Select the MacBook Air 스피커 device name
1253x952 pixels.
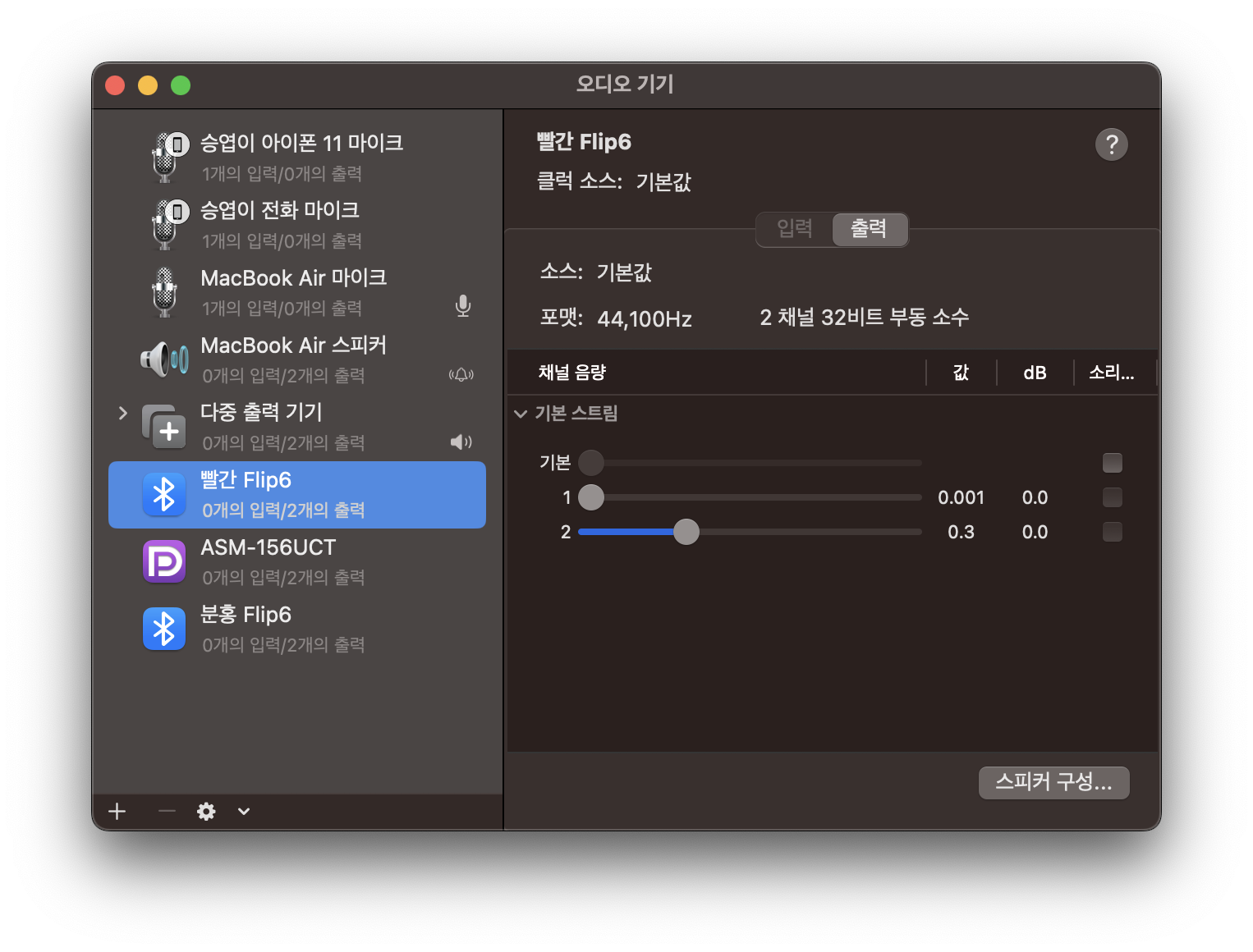(294, 345)
